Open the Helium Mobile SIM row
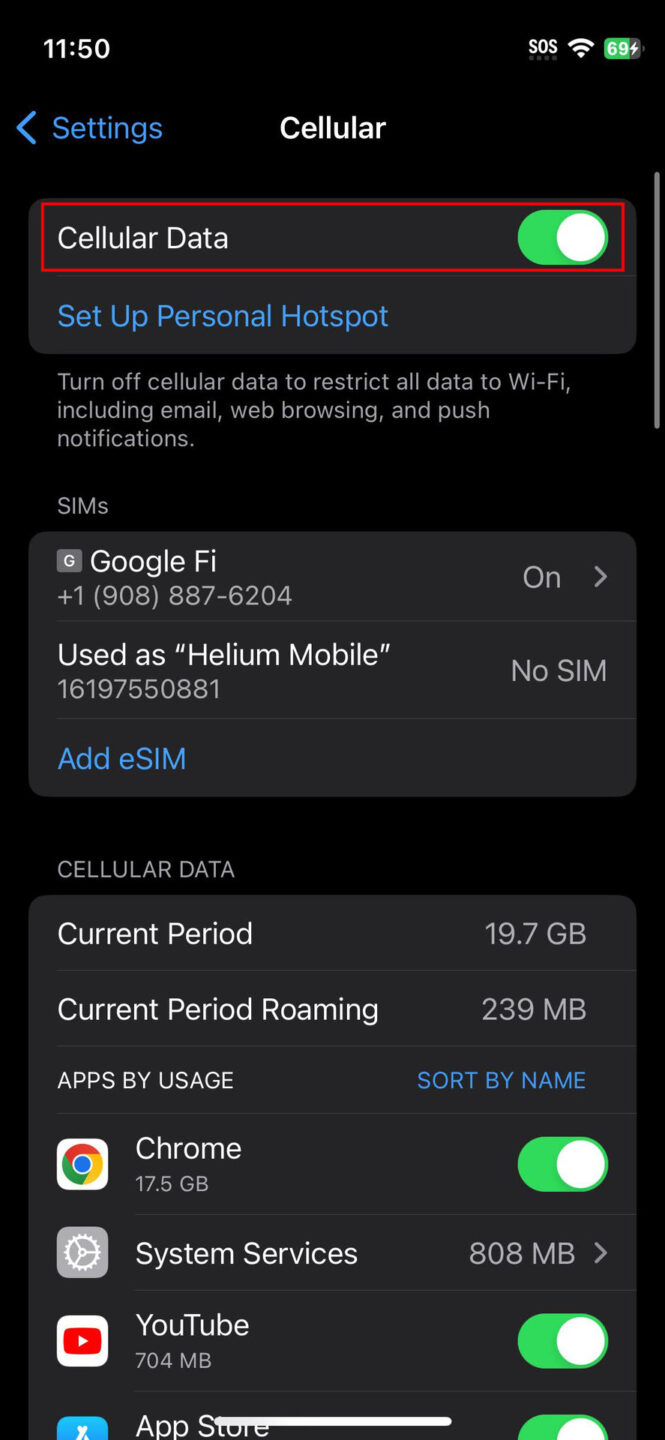 tap(332, 670)
